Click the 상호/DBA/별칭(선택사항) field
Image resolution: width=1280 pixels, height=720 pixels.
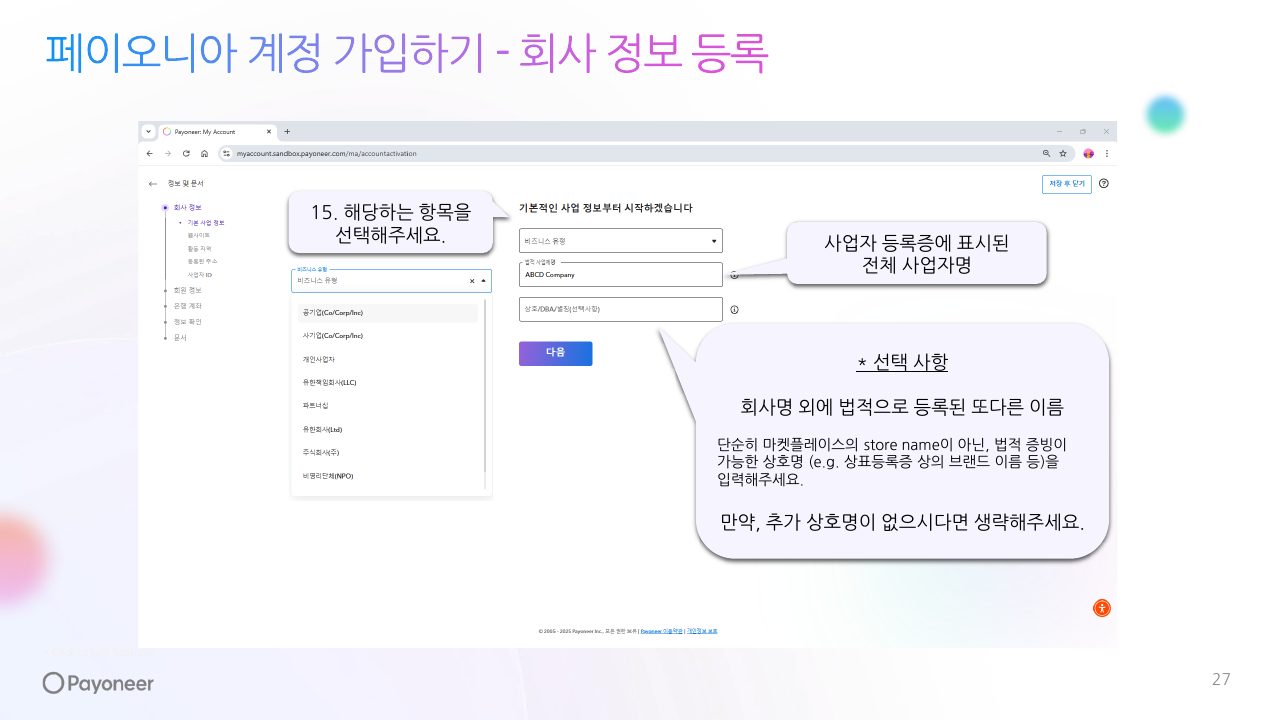click(620, 309)
